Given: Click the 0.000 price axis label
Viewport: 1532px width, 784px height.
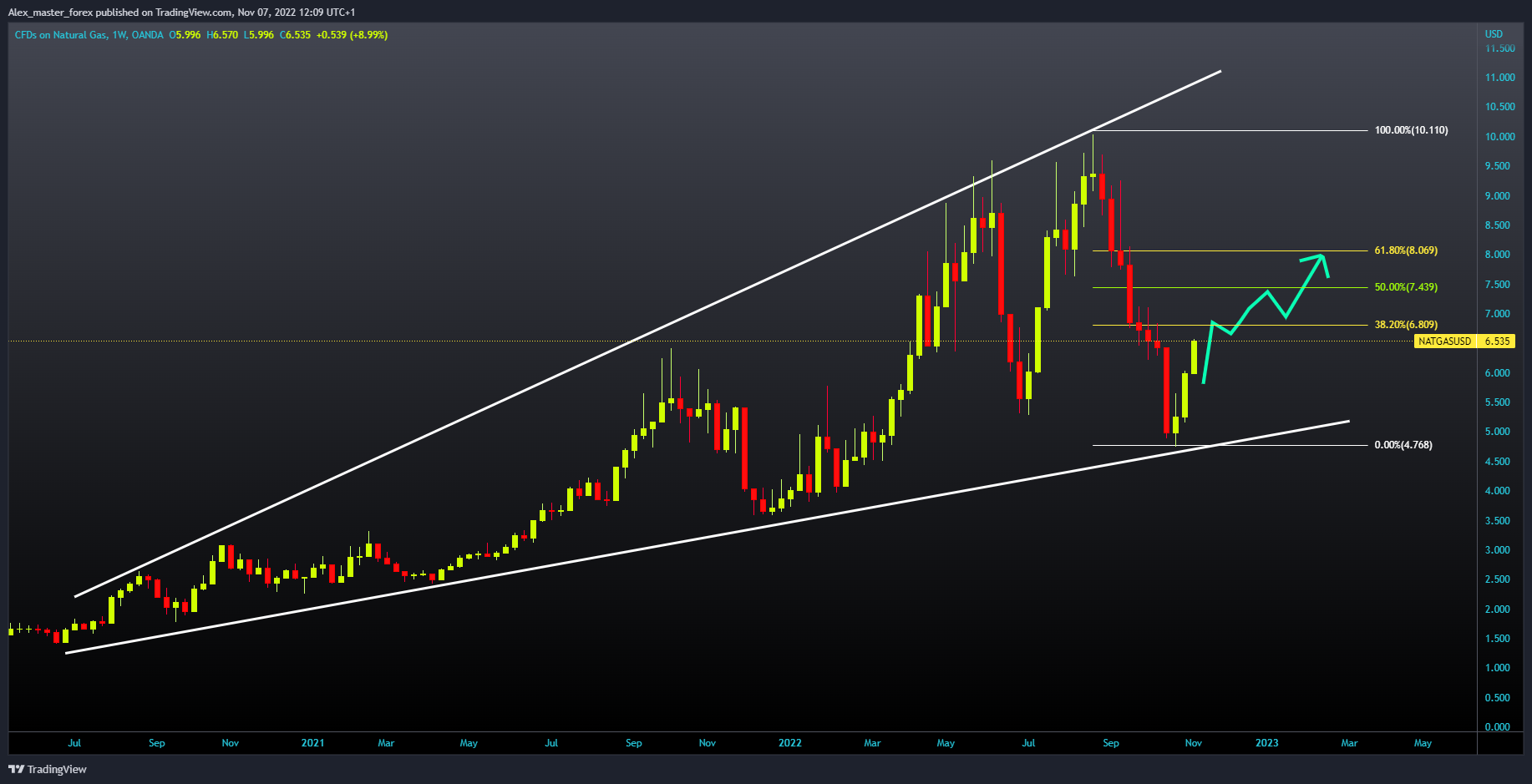Looking at the screenshot, I should [1497, 727].
